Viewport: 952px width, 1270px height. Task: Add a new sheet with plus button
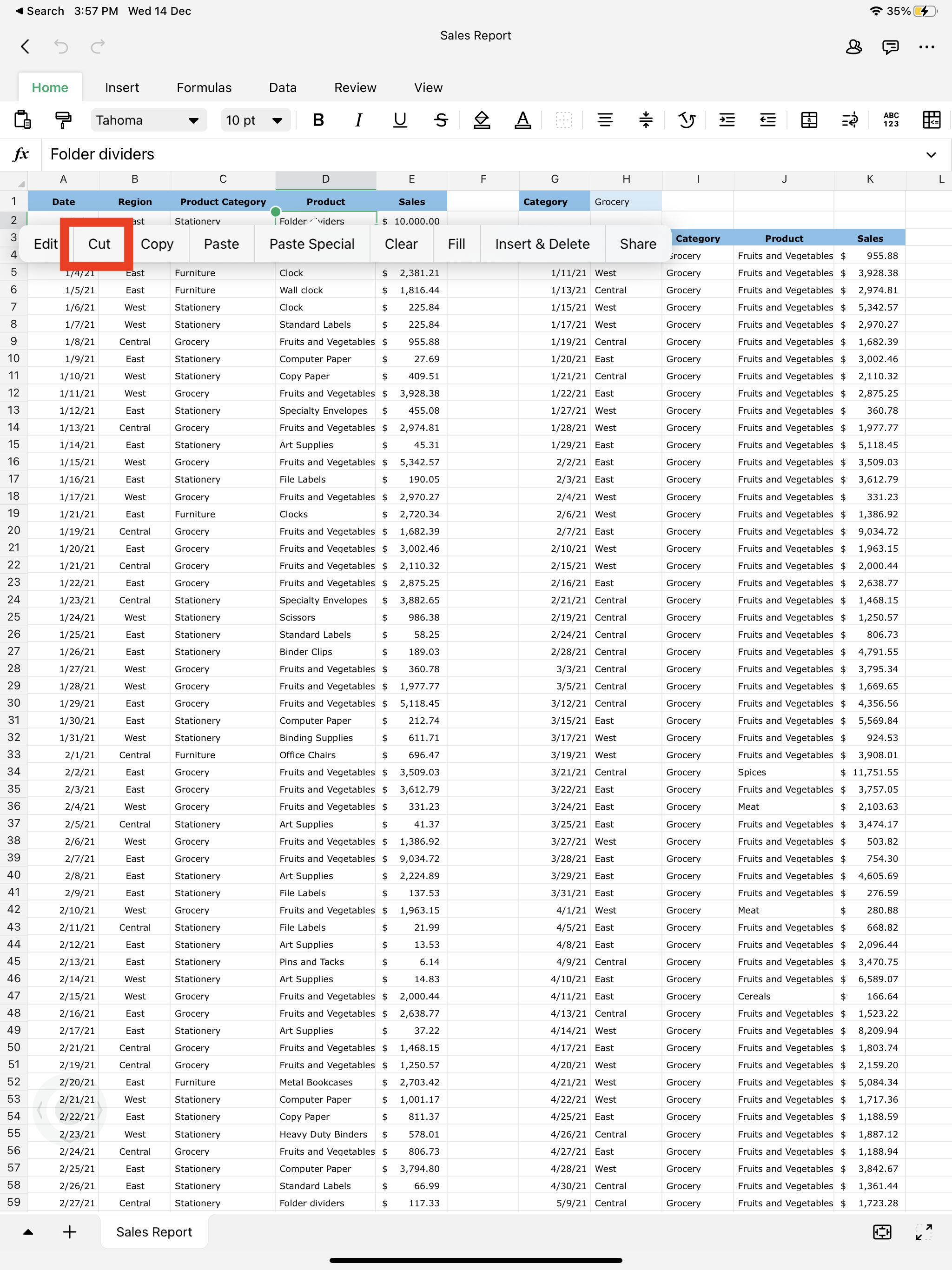pyautogui.click(x=69, y=1232)
